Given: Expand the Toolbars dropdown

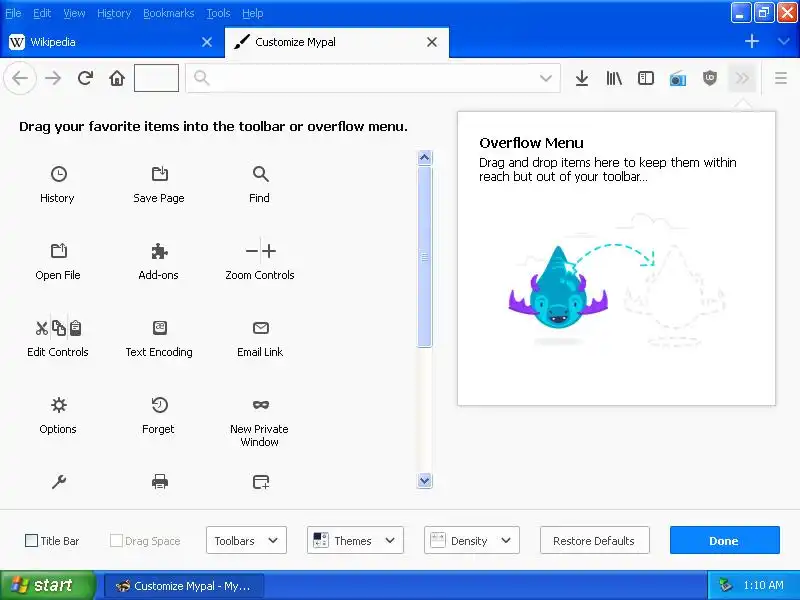Looking at the screenshot, I should click(246, 540).
